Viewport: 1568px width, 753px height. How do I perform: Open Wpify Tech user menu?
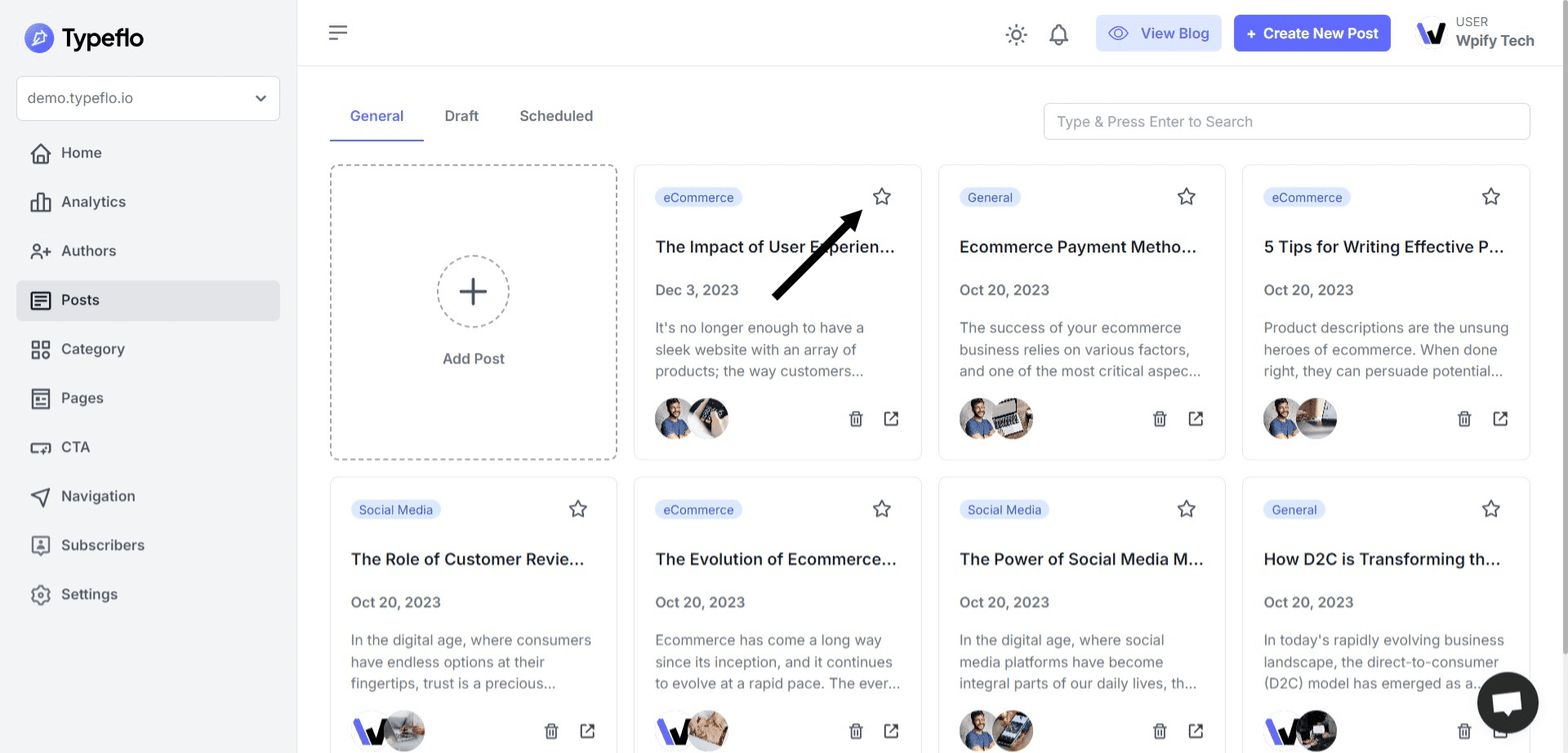tap(1476, 33)
